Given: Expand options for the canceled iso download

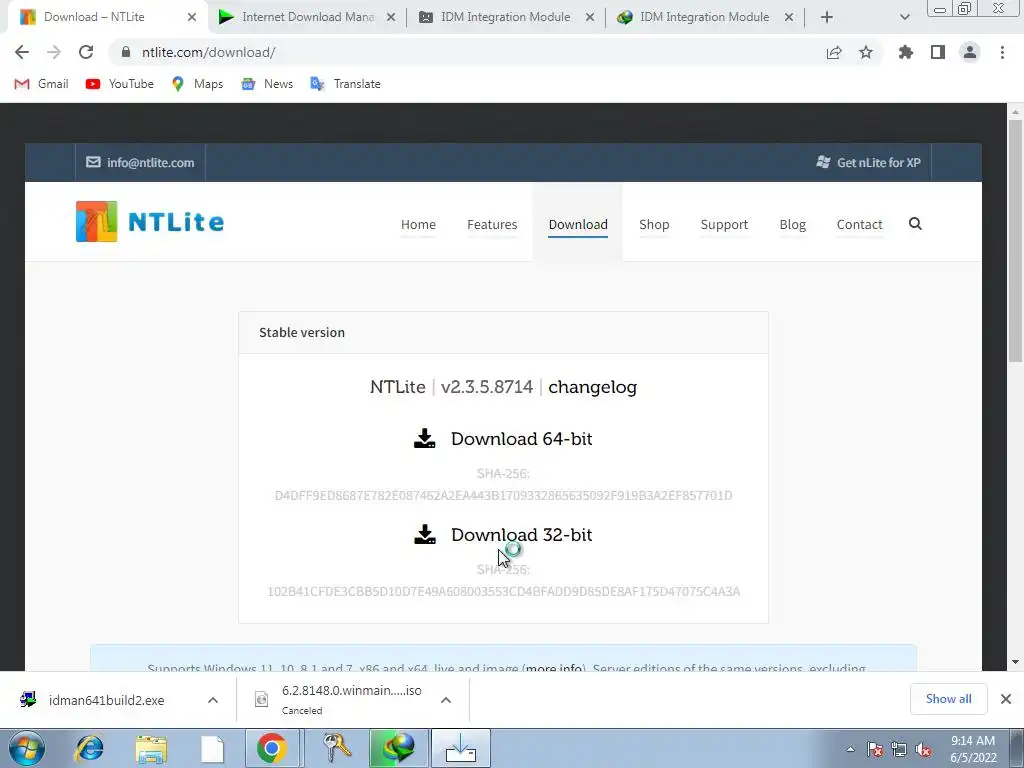Looking at the screenshot, I should pos(446,700).
